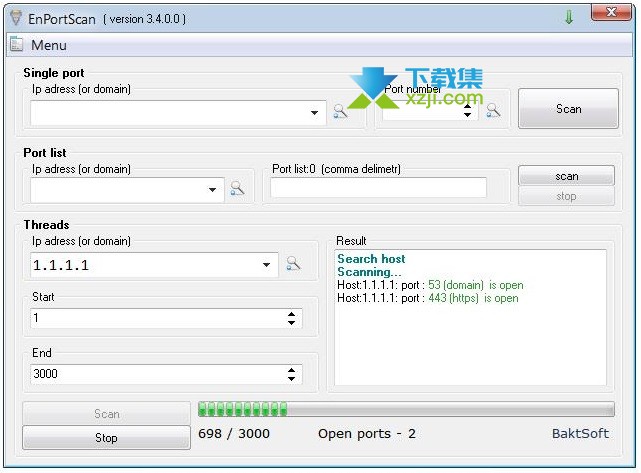Viewport: 641px width, 473px height.
Task: Expand the Port list IP address dropdown
Action: coord(213,189)
